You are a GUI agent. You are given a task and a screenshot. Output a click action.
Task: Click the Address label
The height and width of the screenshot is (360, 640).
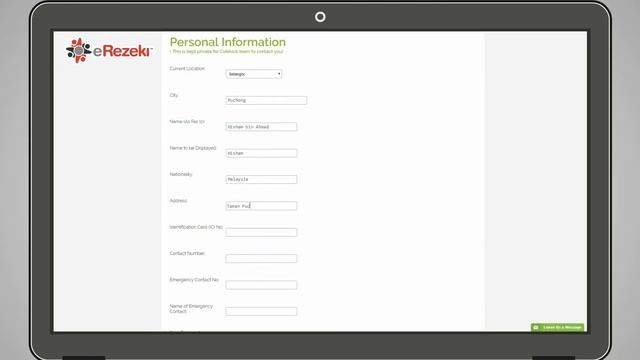point(178,201)
